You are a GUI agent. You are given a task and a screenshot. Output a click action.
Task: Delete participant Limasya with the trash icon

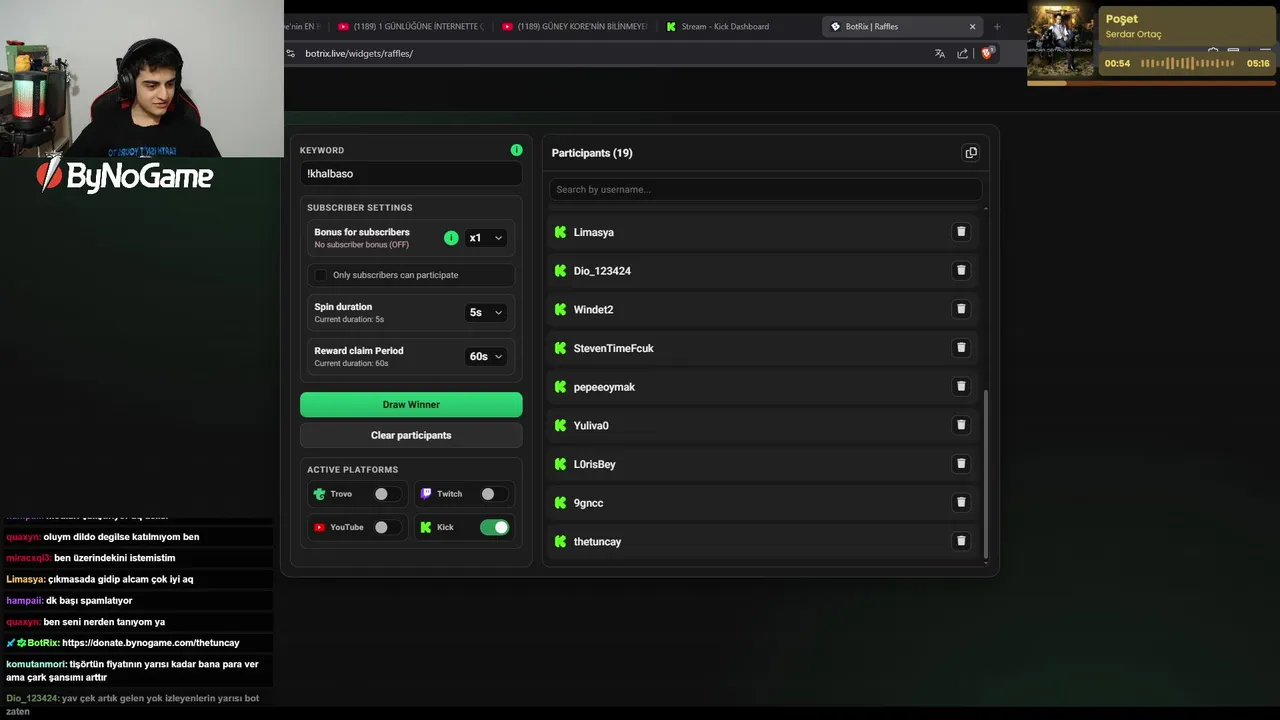tap(961, 232)
